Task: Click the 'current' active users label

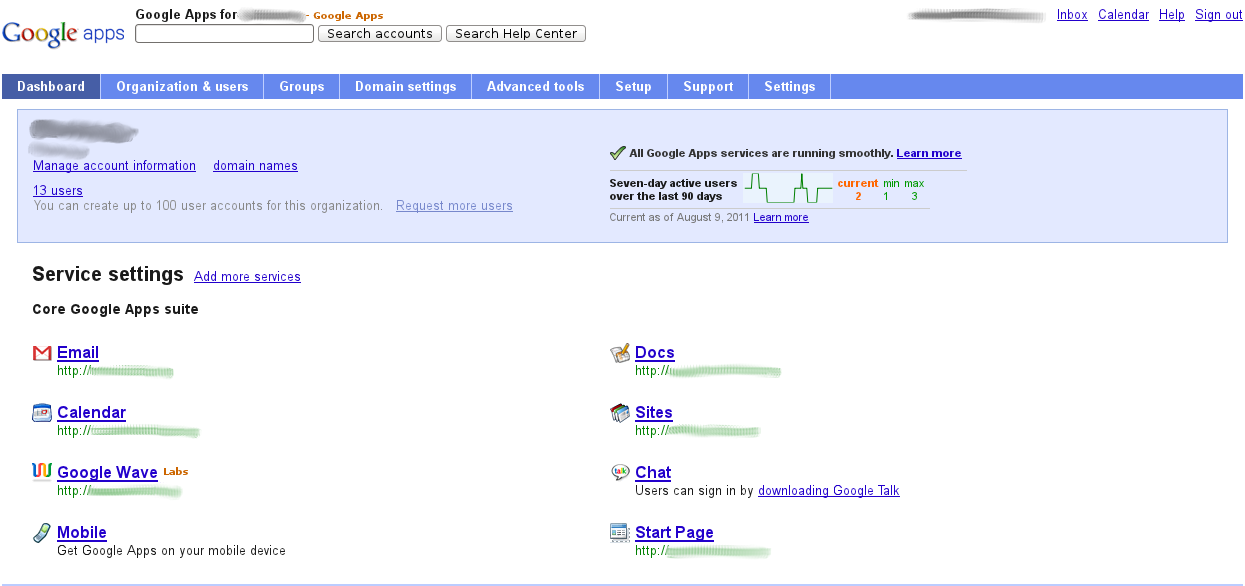Action: tap(858, 183)
